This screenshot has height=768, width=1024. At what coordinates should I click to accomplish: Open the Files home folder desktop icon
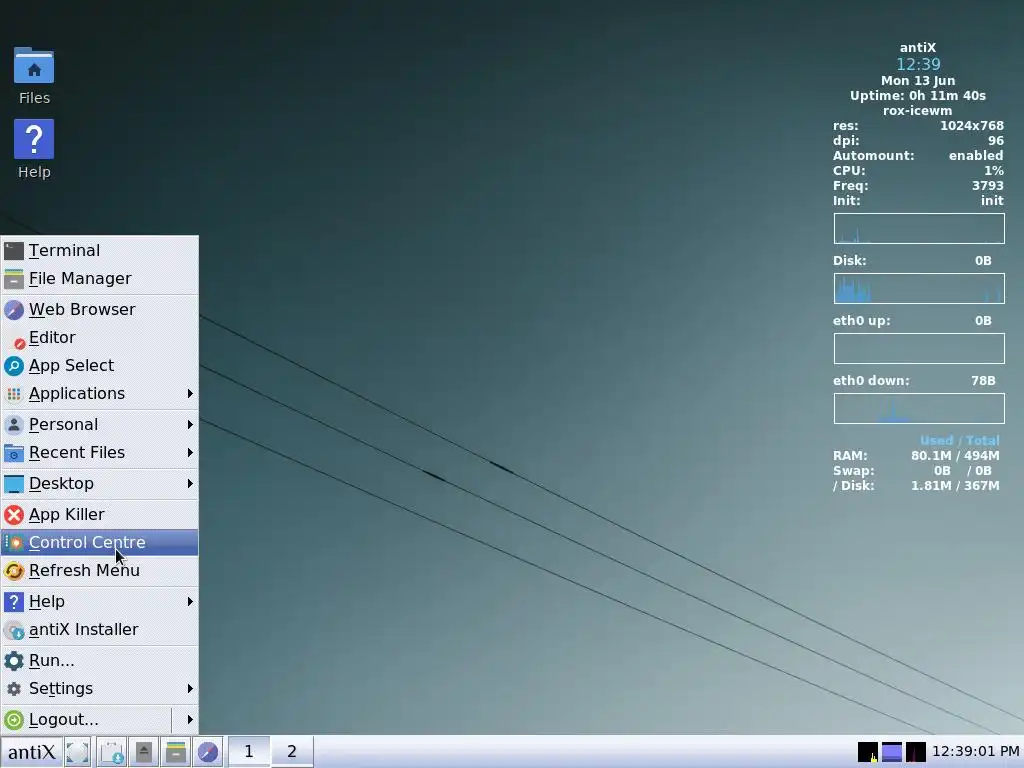click(x=34, y=76)
